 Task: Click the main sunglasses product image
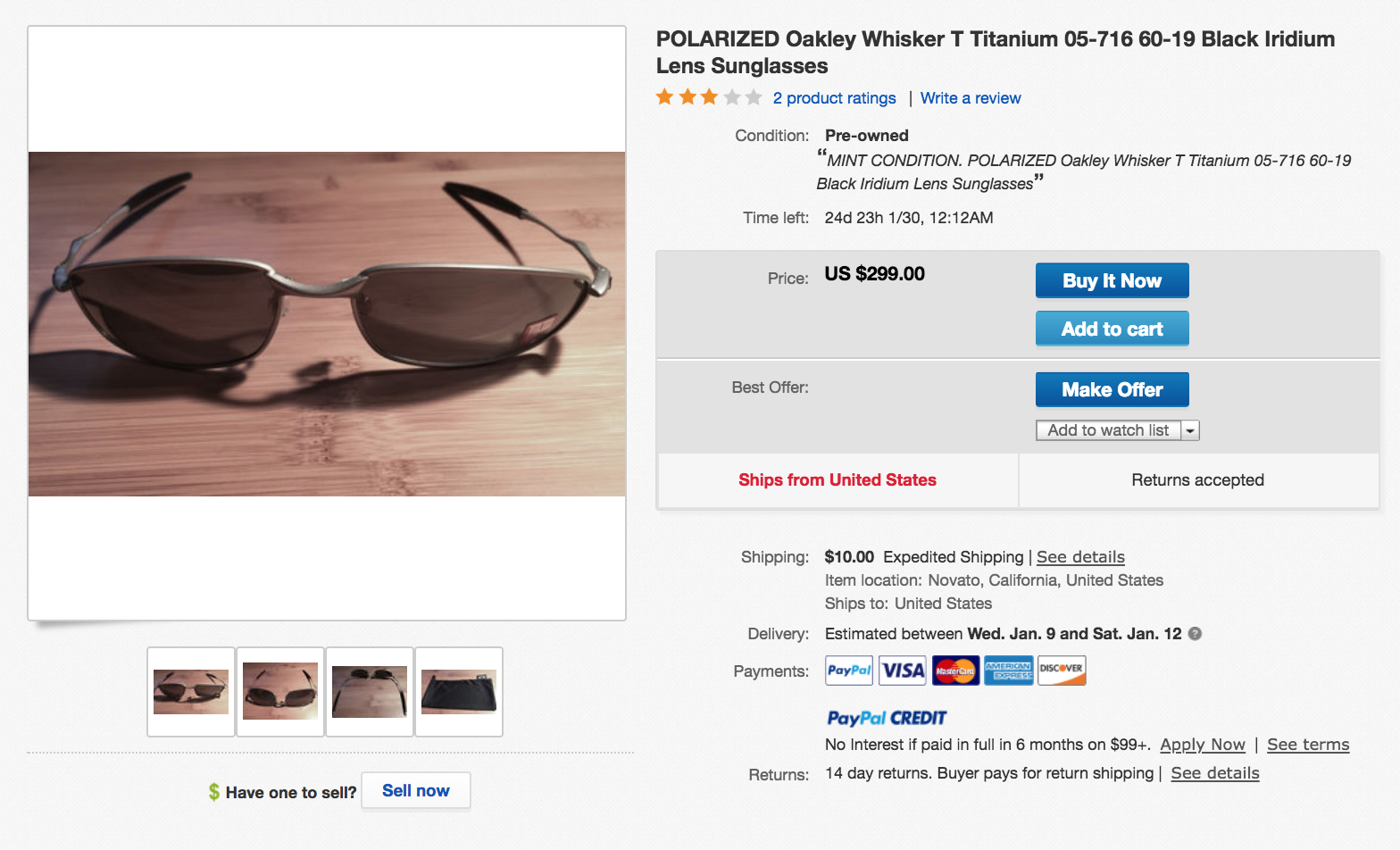327,323
